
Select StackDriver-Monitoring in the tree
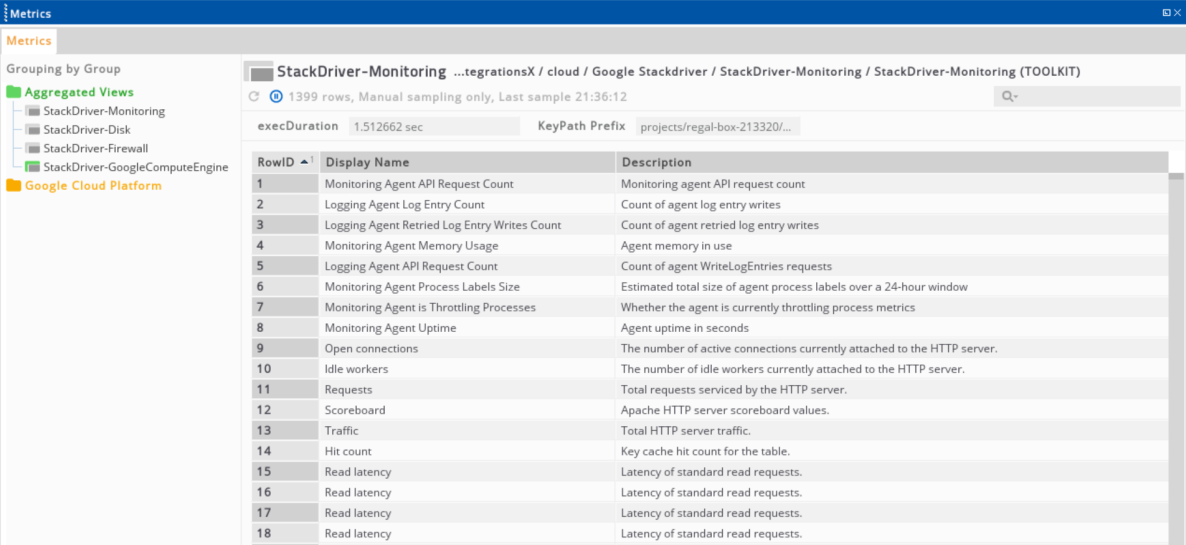(x=104, y=111)
